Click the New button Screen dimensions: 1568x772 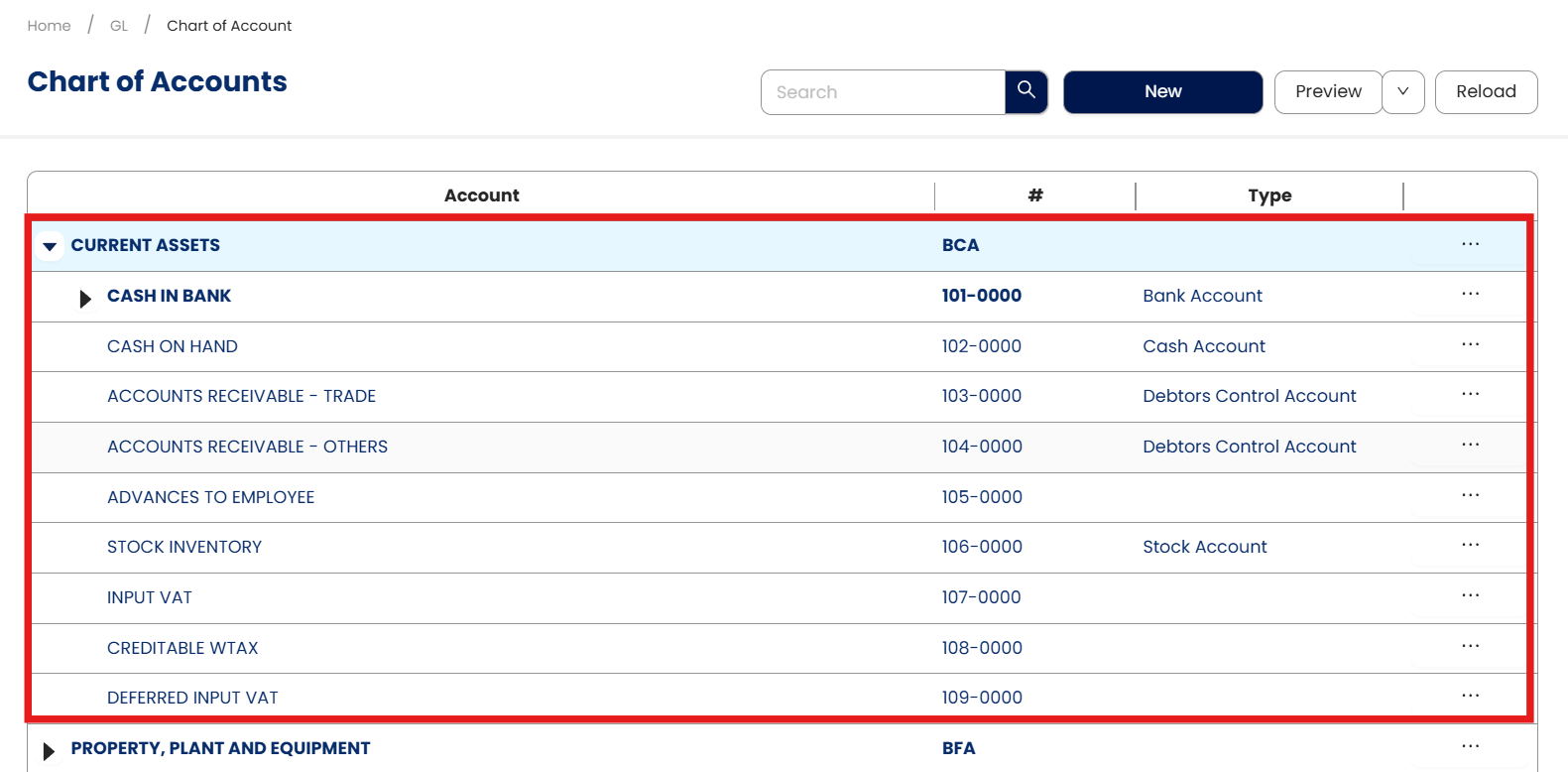coord(1163,91)
